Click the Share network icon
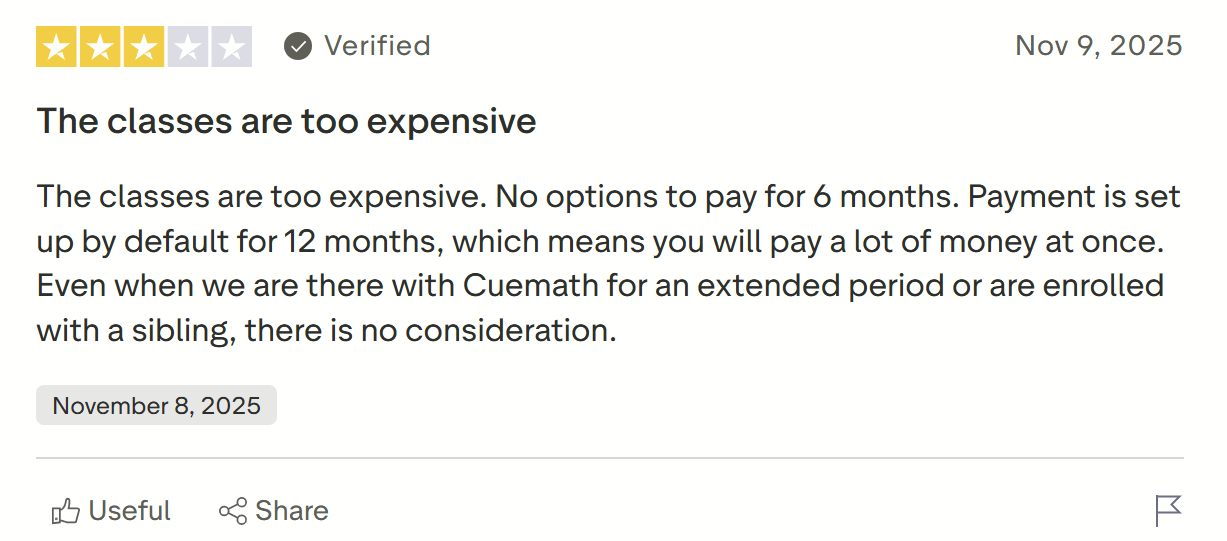 pos(233,512)
